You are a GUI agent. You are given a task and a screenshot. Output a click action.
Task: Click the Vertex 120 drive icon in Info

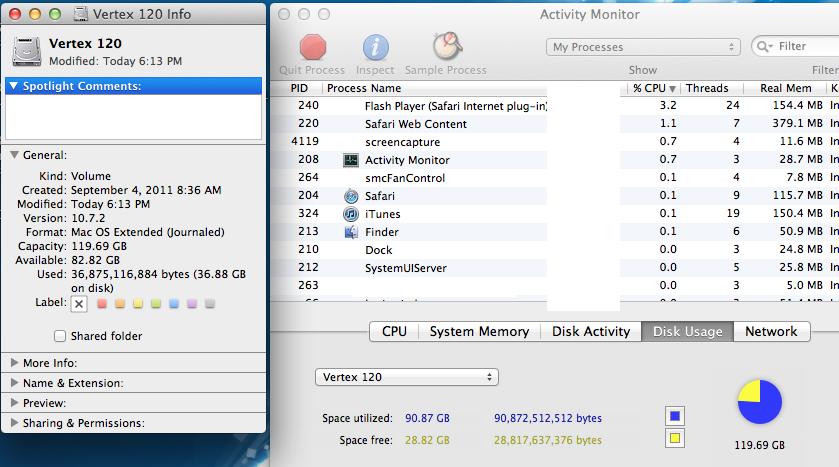coord(27,51)
